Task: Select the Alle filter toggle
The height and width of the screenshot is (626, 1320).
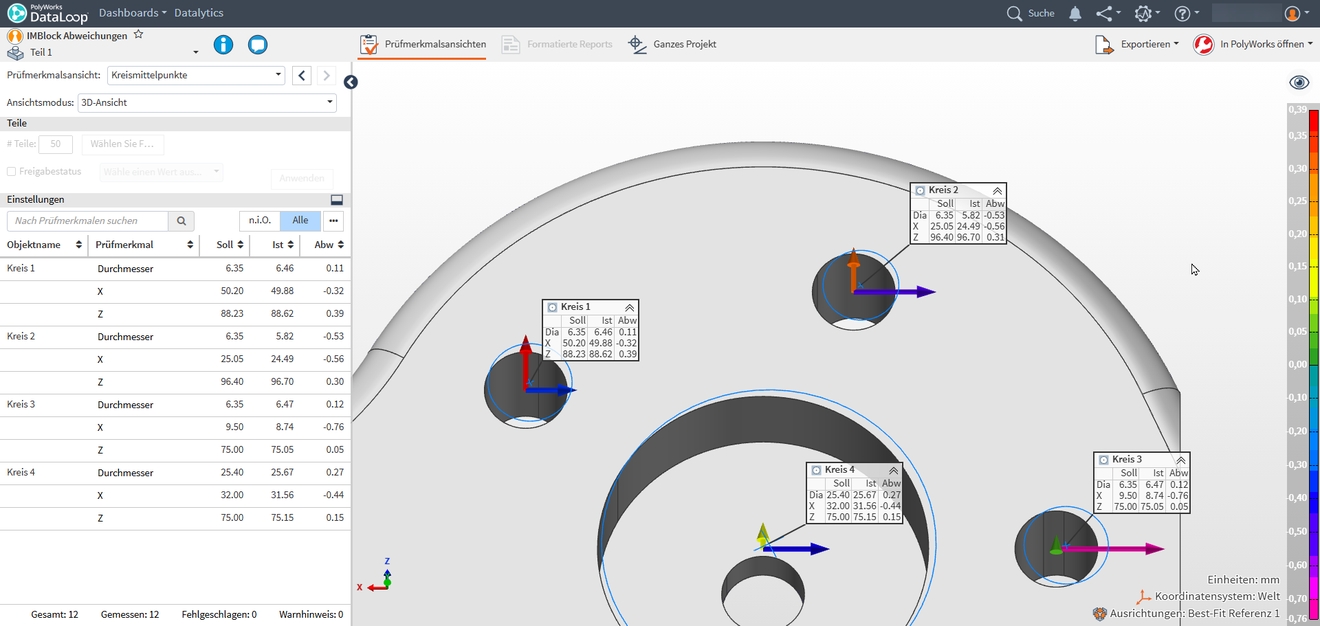Action: (x=300, y=221)
